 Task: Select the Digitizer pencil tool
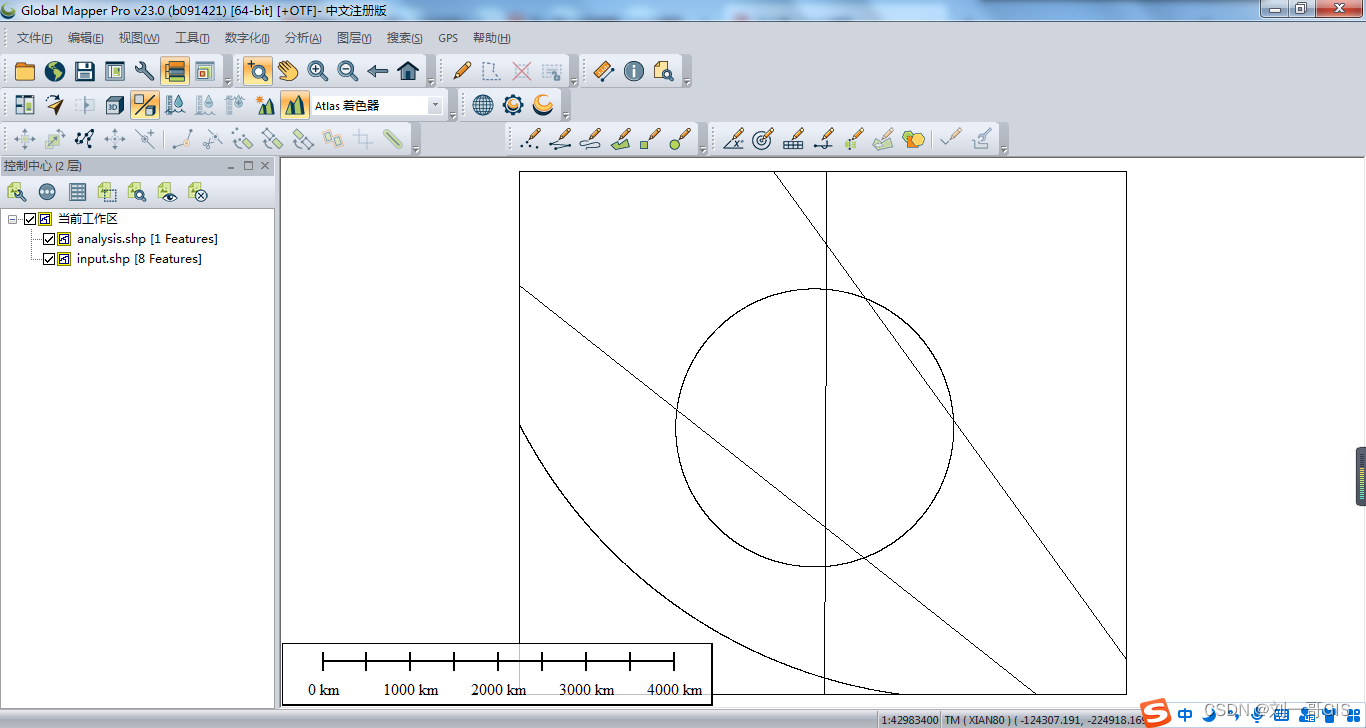(x=461, y=71)
